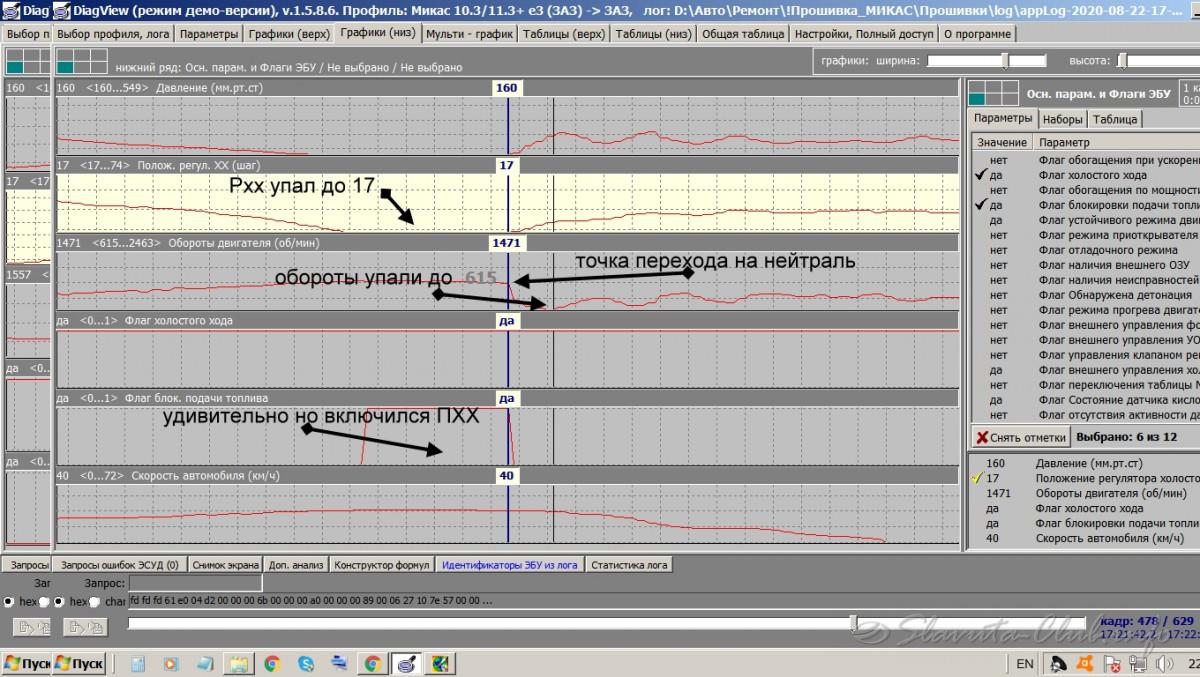Open the Конструктор формул tab
Screen dimensions: 1200x677
coord(381,565)
